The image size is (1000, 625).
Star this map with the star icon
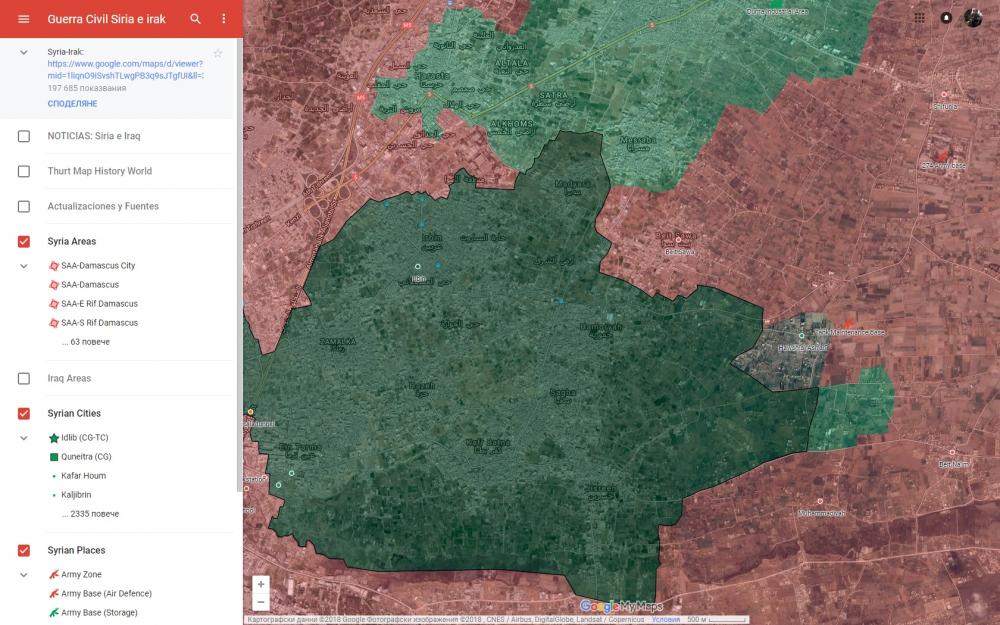[x=218, y=53]
